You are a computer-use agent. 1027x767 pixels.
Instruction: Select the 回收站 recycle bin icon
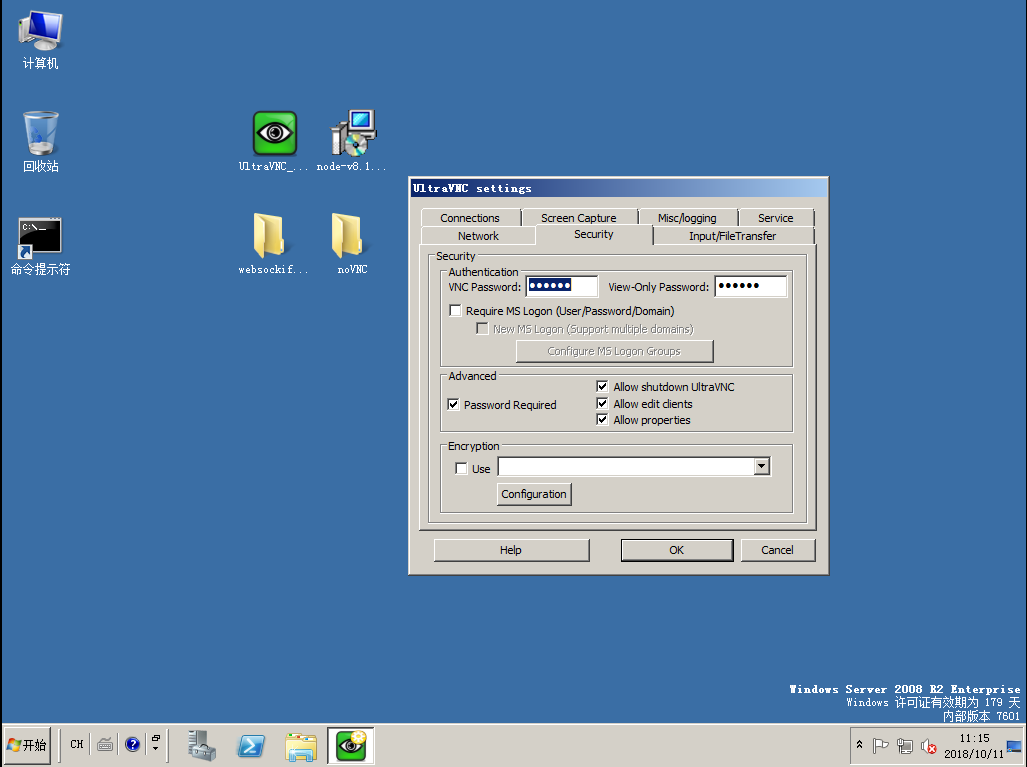pyautogui.click(x=41, y=141)
